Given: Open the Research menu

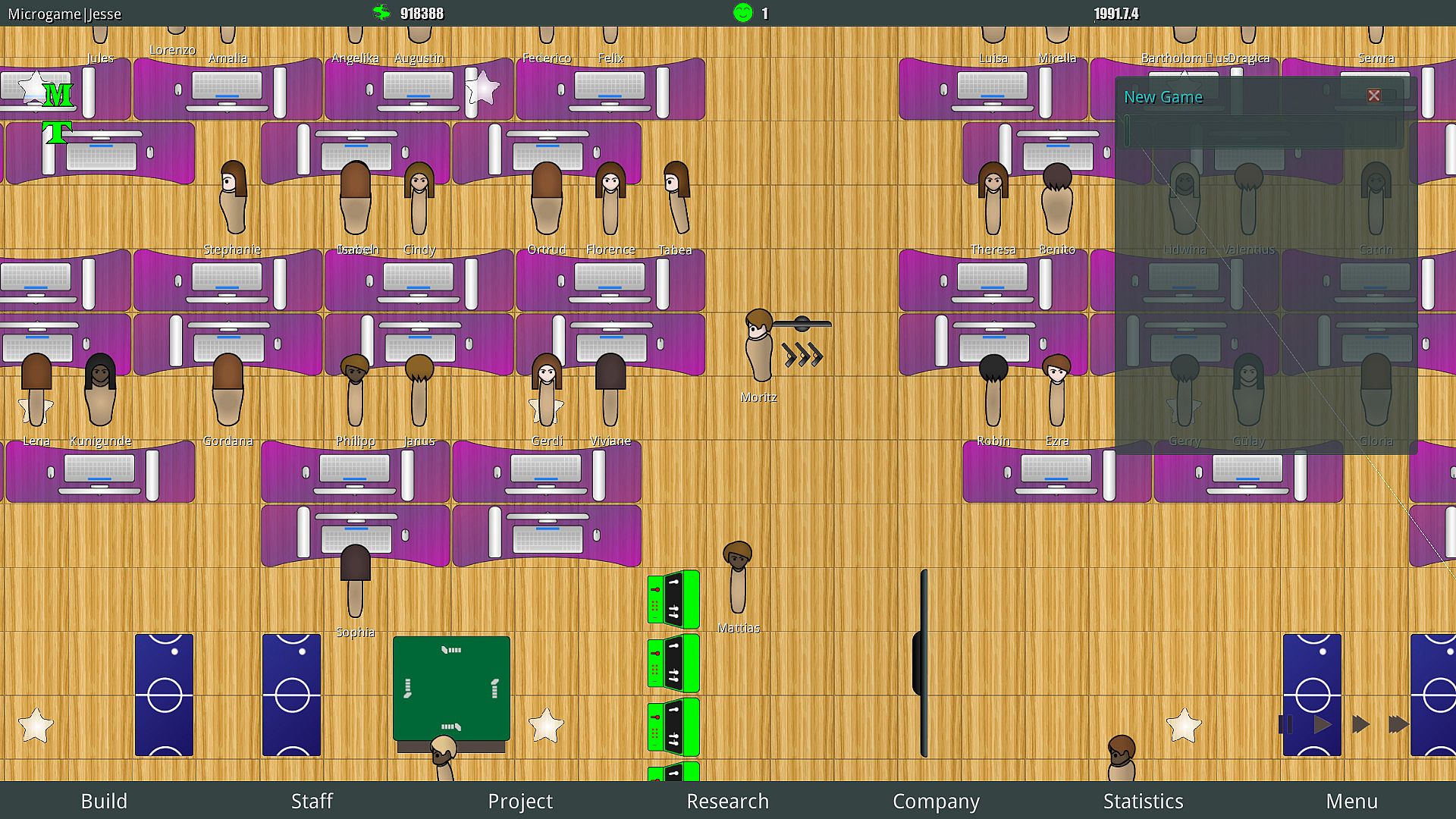Looking at the screenshot, I should click(727, 801).
